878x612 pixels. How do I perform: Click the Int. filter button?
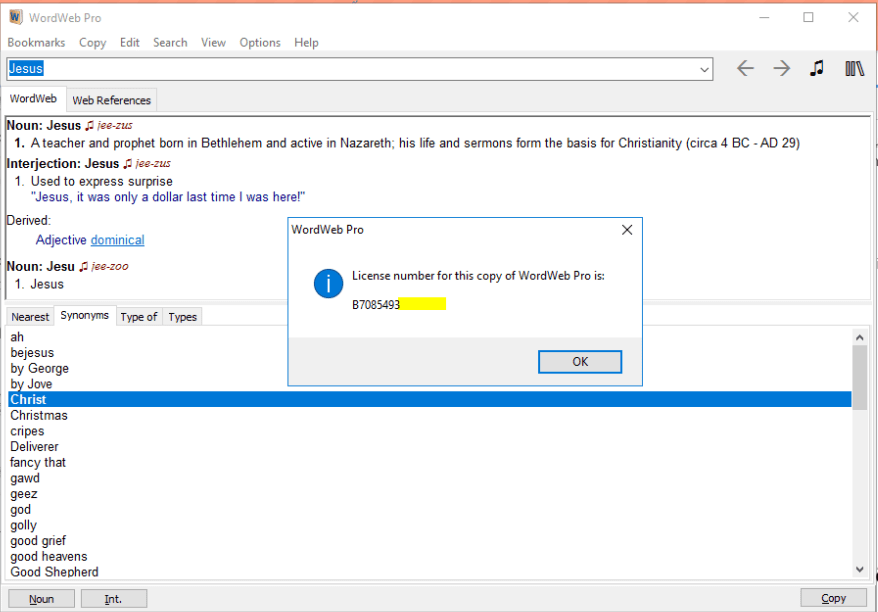click(x=114, y=599)
